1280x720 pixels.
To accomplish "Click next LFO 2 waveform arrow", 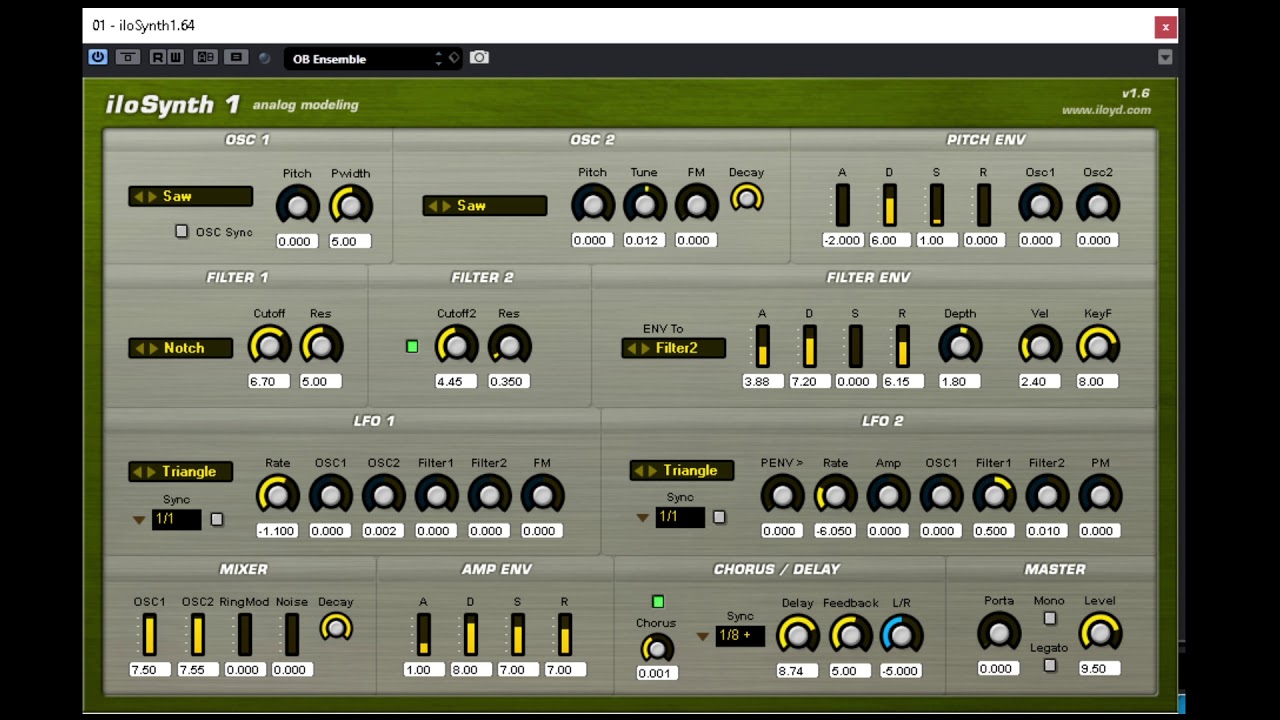I will pyautogui.click(x=653, y=471).
